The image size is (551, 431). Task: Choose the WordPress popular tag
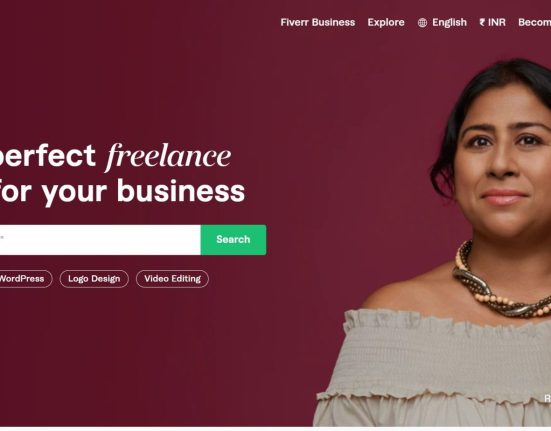(25, 279)
